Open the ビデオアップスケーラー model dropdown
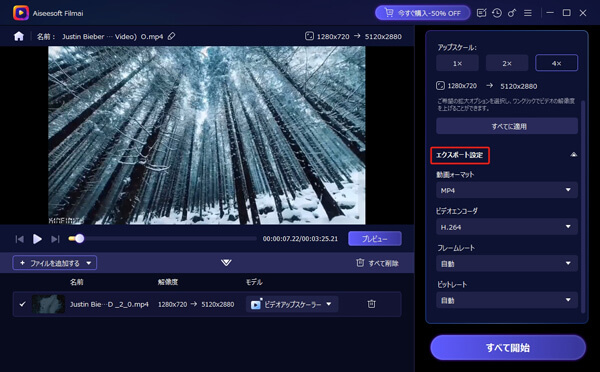Viewport: 600px width, 372px height. coord(292,304)
